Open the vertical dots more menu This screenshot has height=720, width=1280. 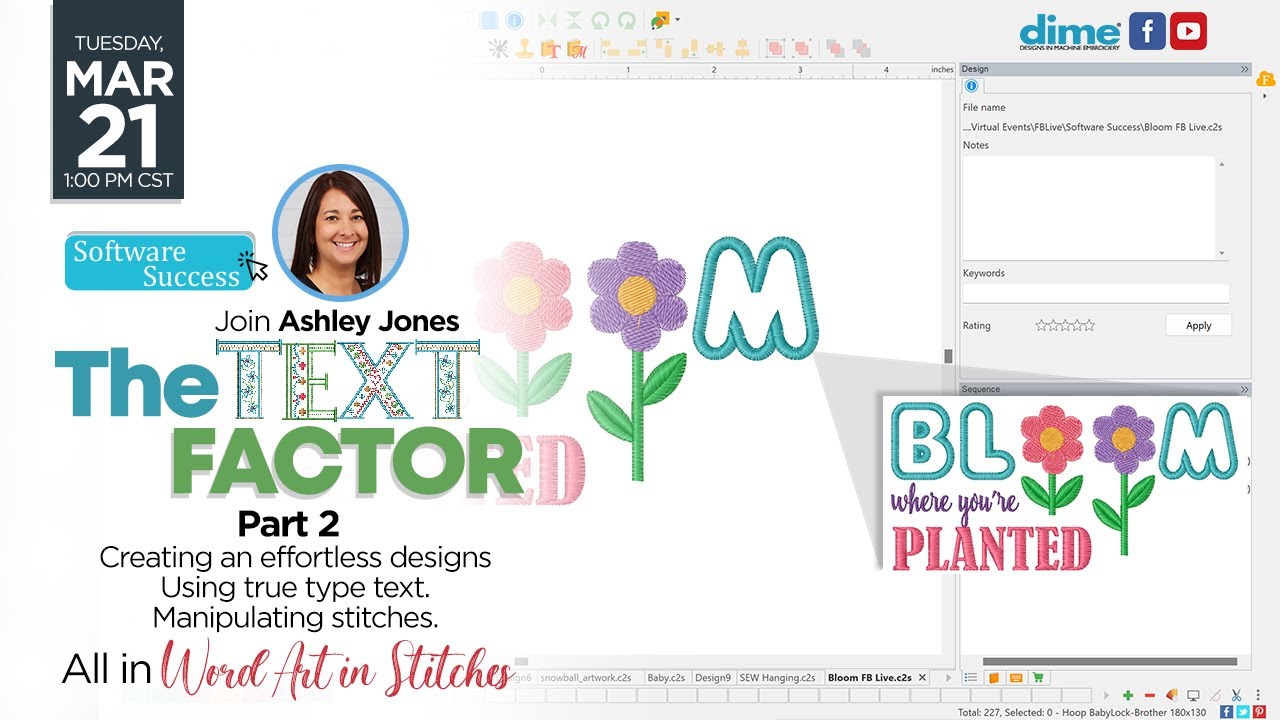[1258, 695]
